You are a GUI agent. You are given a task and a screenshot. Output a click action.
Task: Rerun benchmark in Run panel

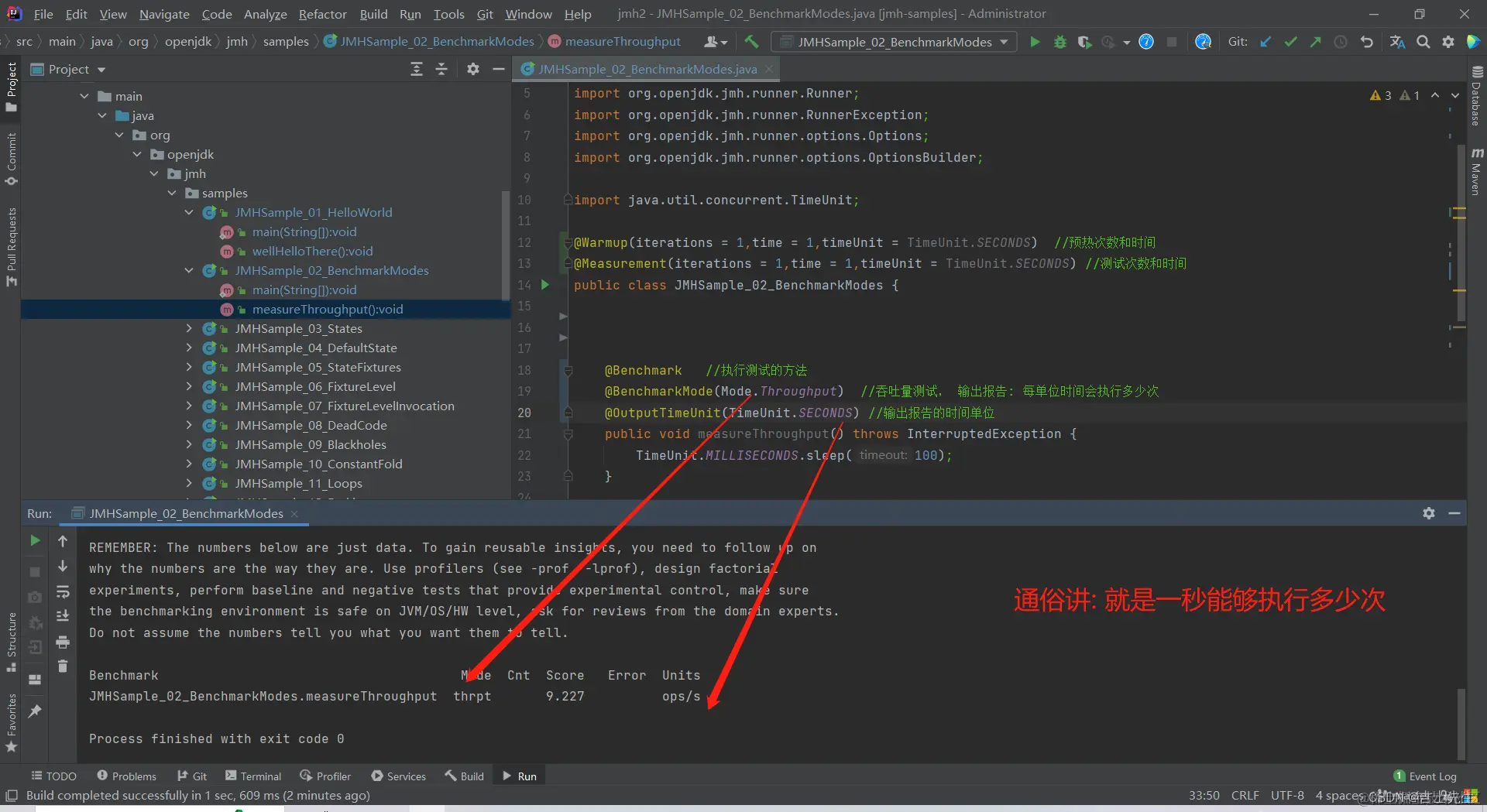[x=35, y=540]
